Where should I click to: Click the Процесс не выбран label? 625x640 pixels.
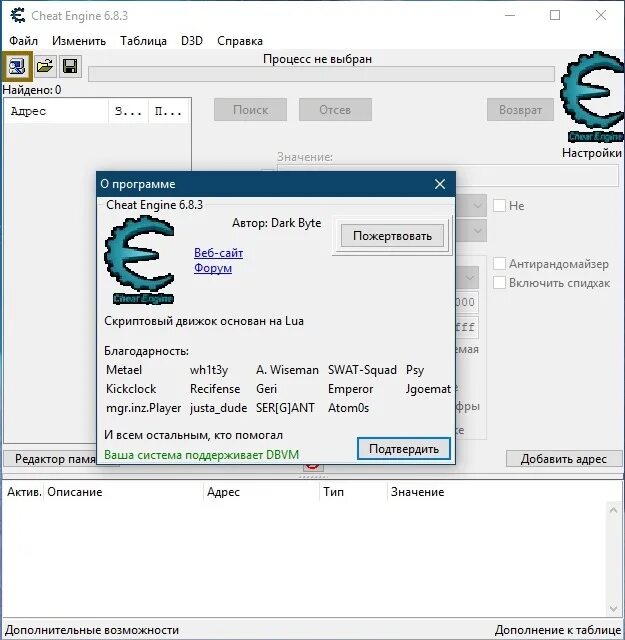[318, 59]
